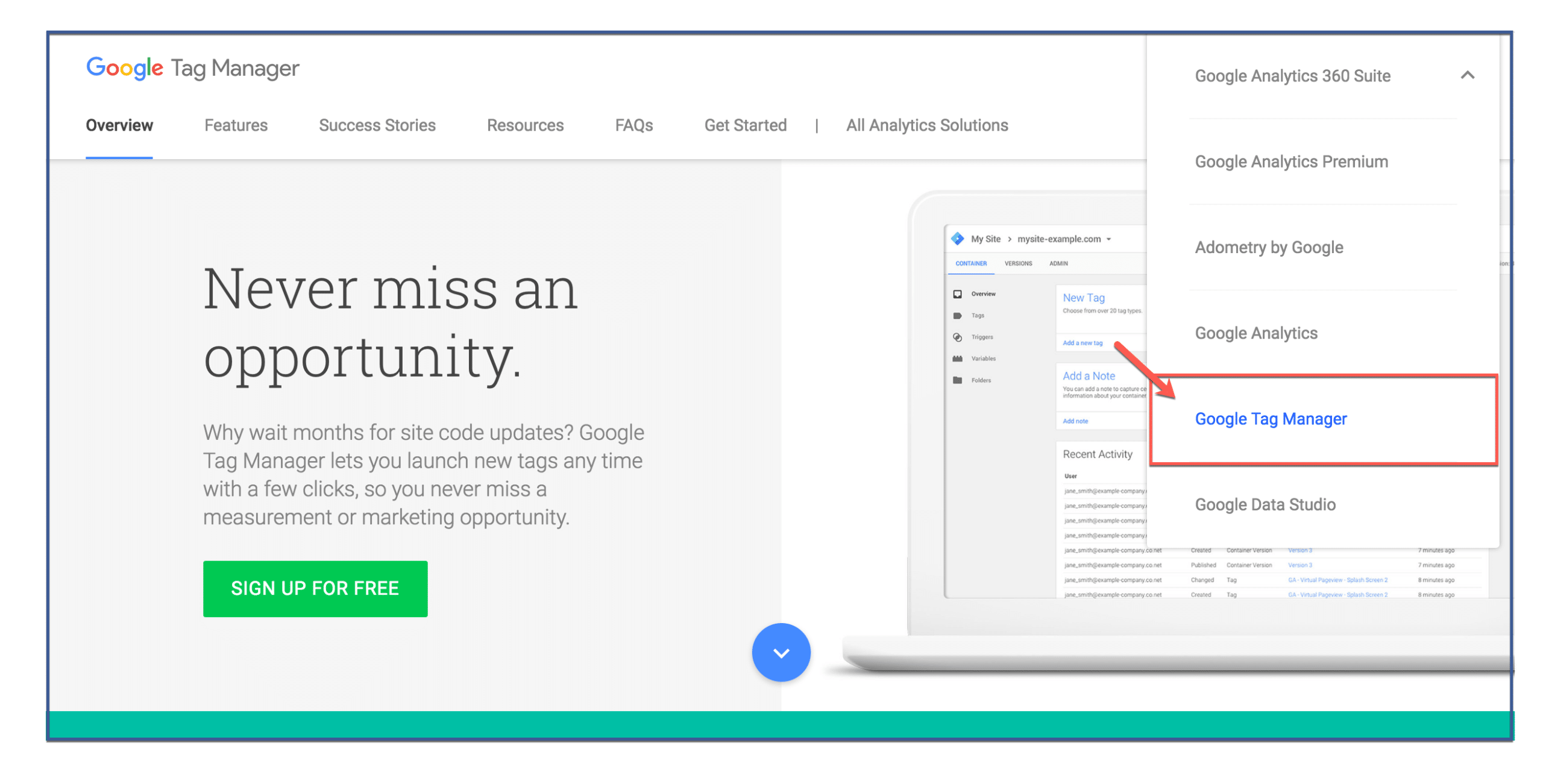
Task: Open Google Tag Manager highlighted link
Action: point(1270,419)
